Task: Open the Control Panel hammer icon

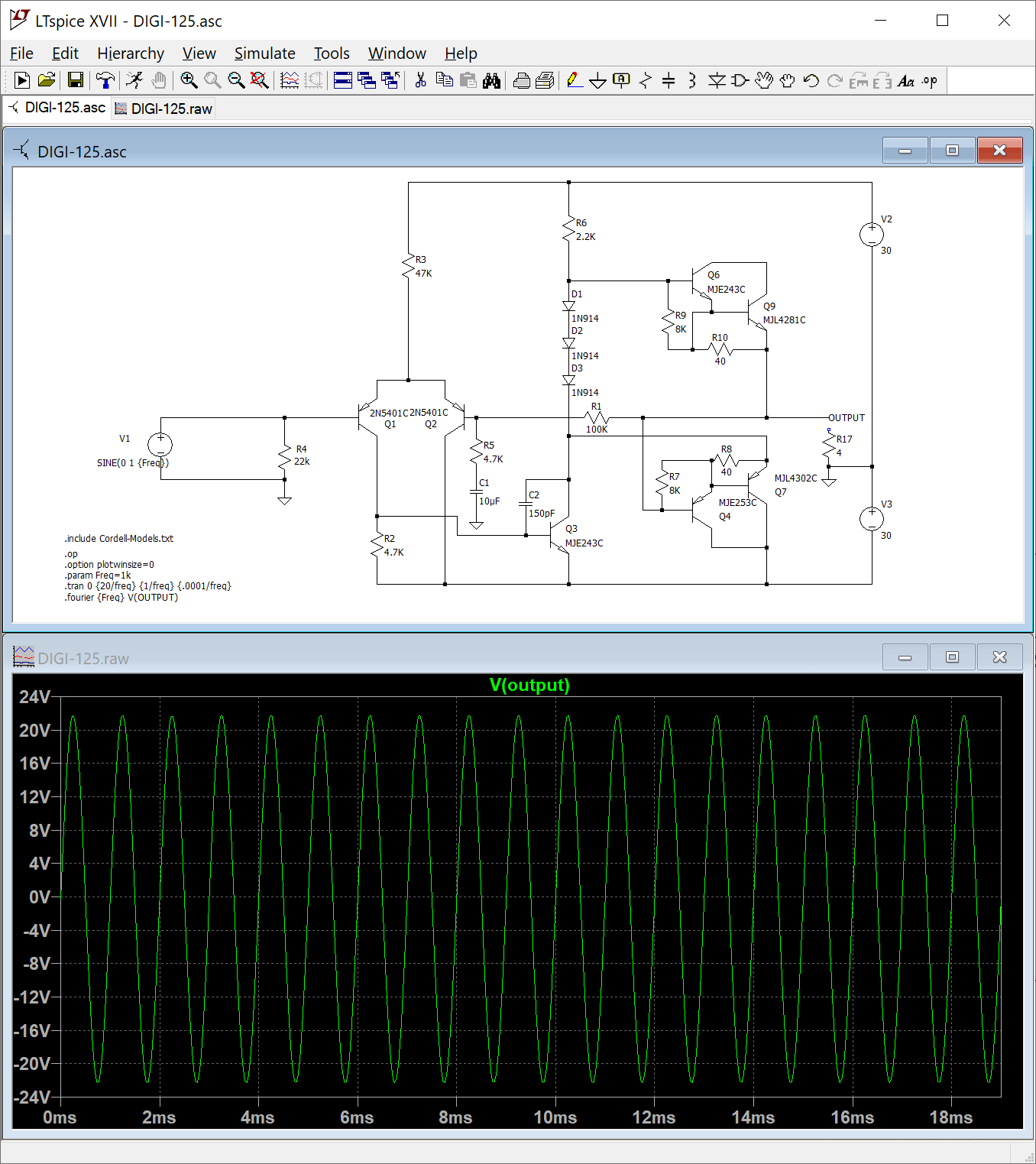Action: (105, 80)
